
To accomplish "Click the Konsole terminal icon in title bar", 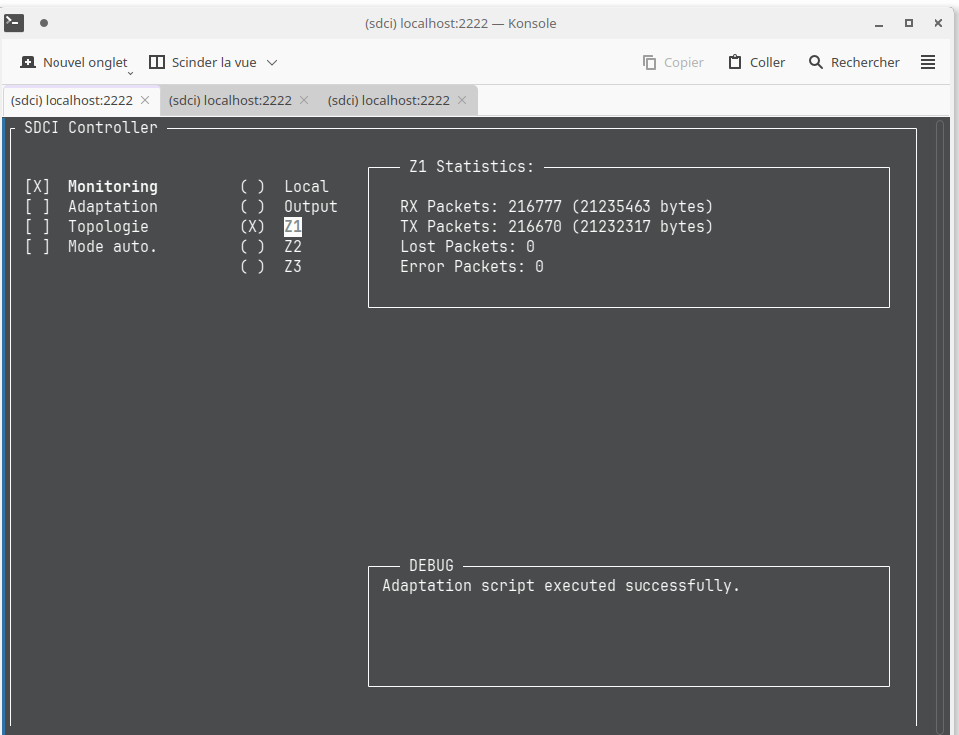I will pos(14,22).
